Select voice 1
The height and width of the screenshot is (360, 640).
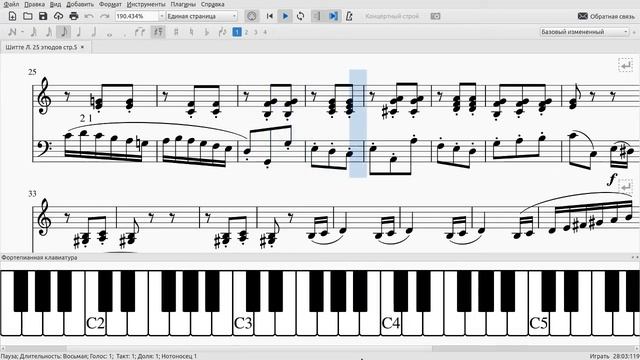coord(237,32)
